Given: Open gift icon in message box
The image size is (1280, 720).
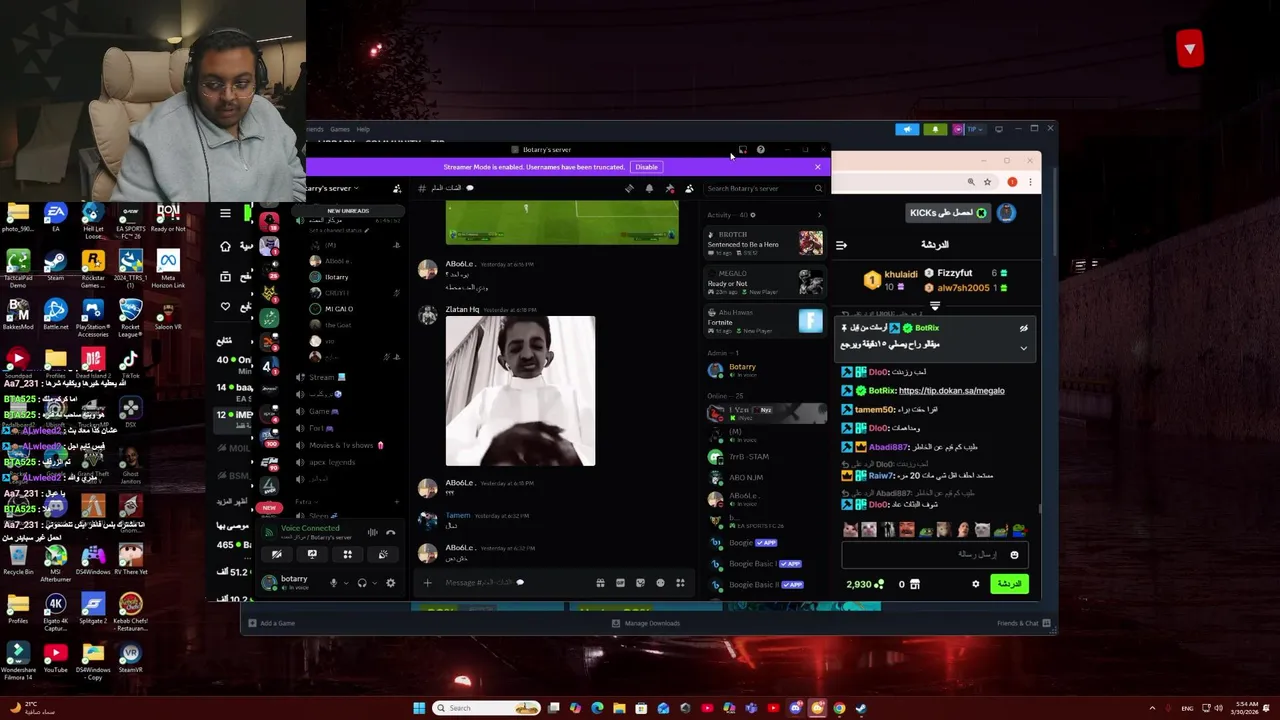Looking at the screenshot, I should click(x=600, y=583).
